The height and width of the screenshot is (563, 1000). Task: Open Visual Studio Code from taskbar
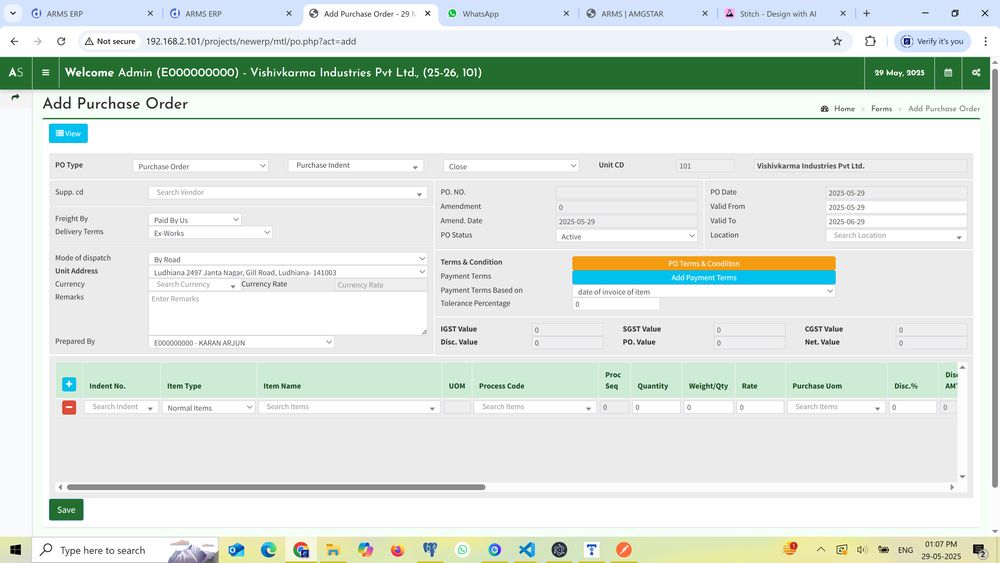click(x=527, y=550)
